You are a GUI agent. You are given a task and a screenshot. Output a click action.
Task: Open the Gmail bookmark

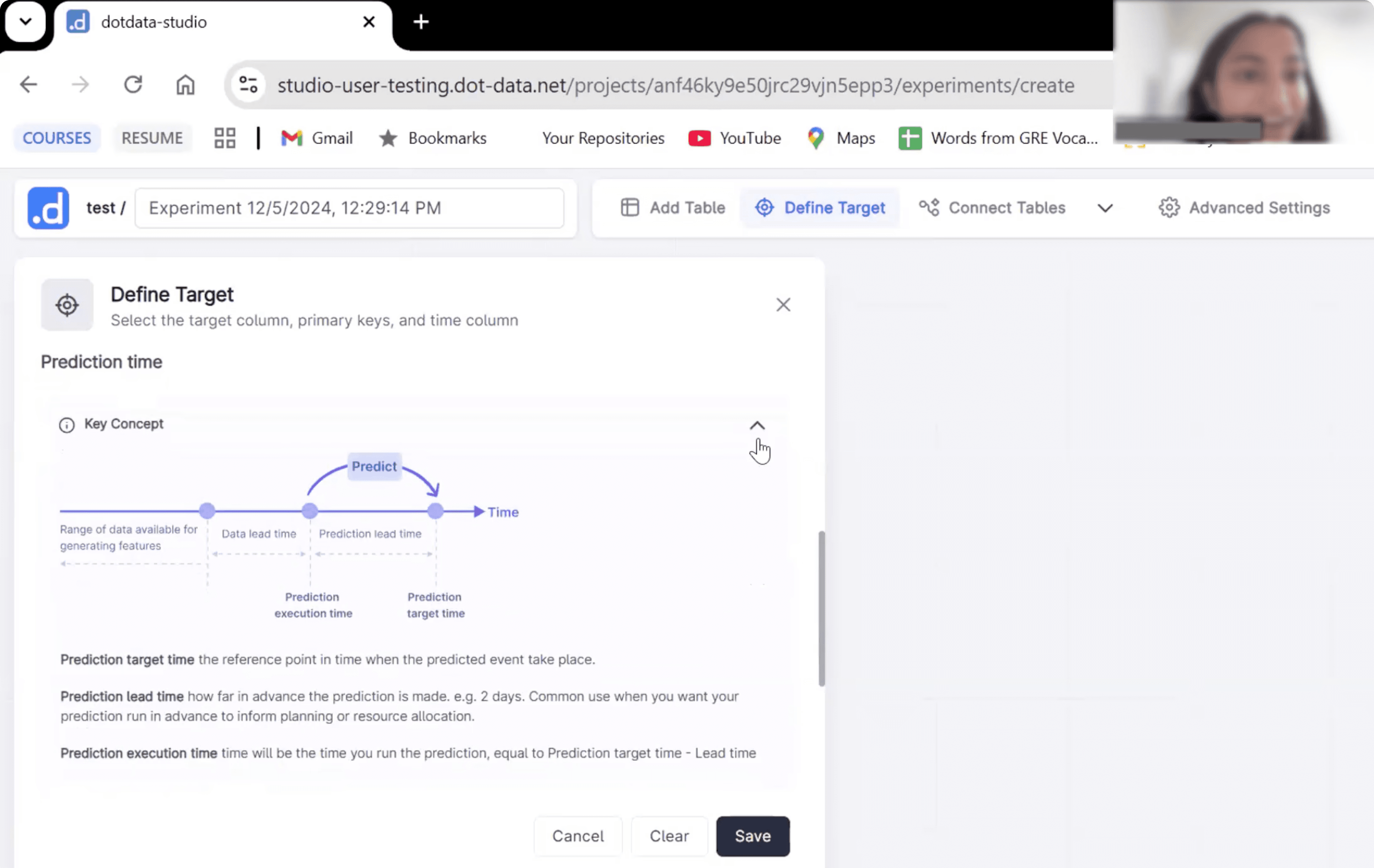tap(317, 138)
